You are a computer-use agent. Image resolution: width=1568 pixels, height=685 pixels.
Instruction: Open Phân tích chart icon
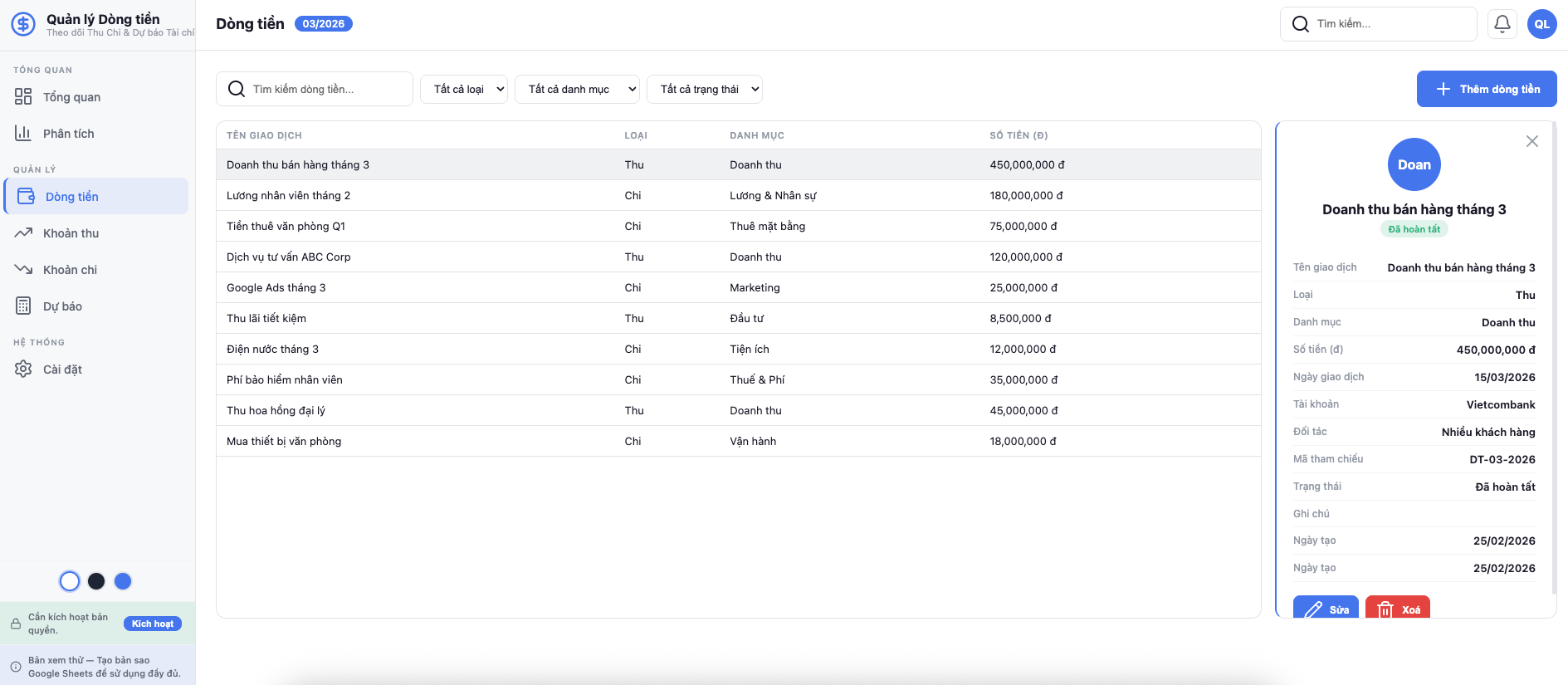pos(23,134)
